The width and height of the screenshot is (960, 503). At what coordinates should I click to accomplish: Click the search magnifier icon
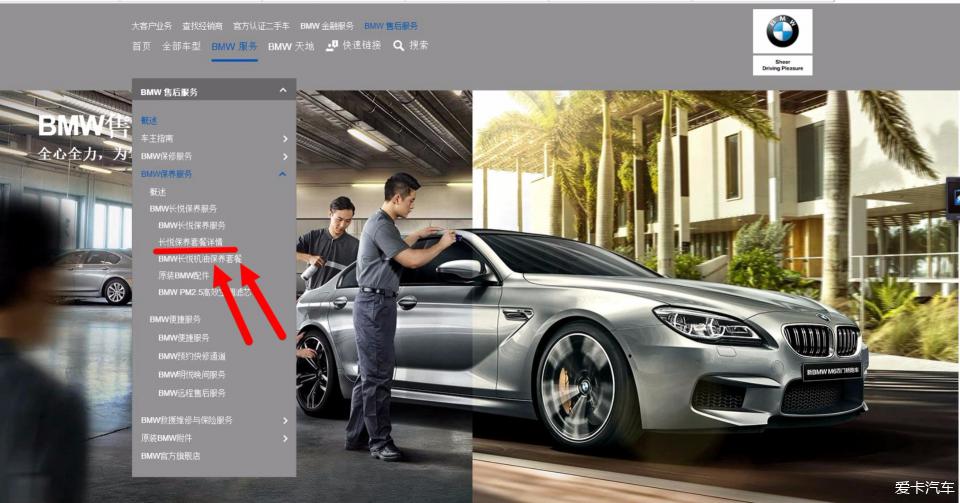point(399,46)
